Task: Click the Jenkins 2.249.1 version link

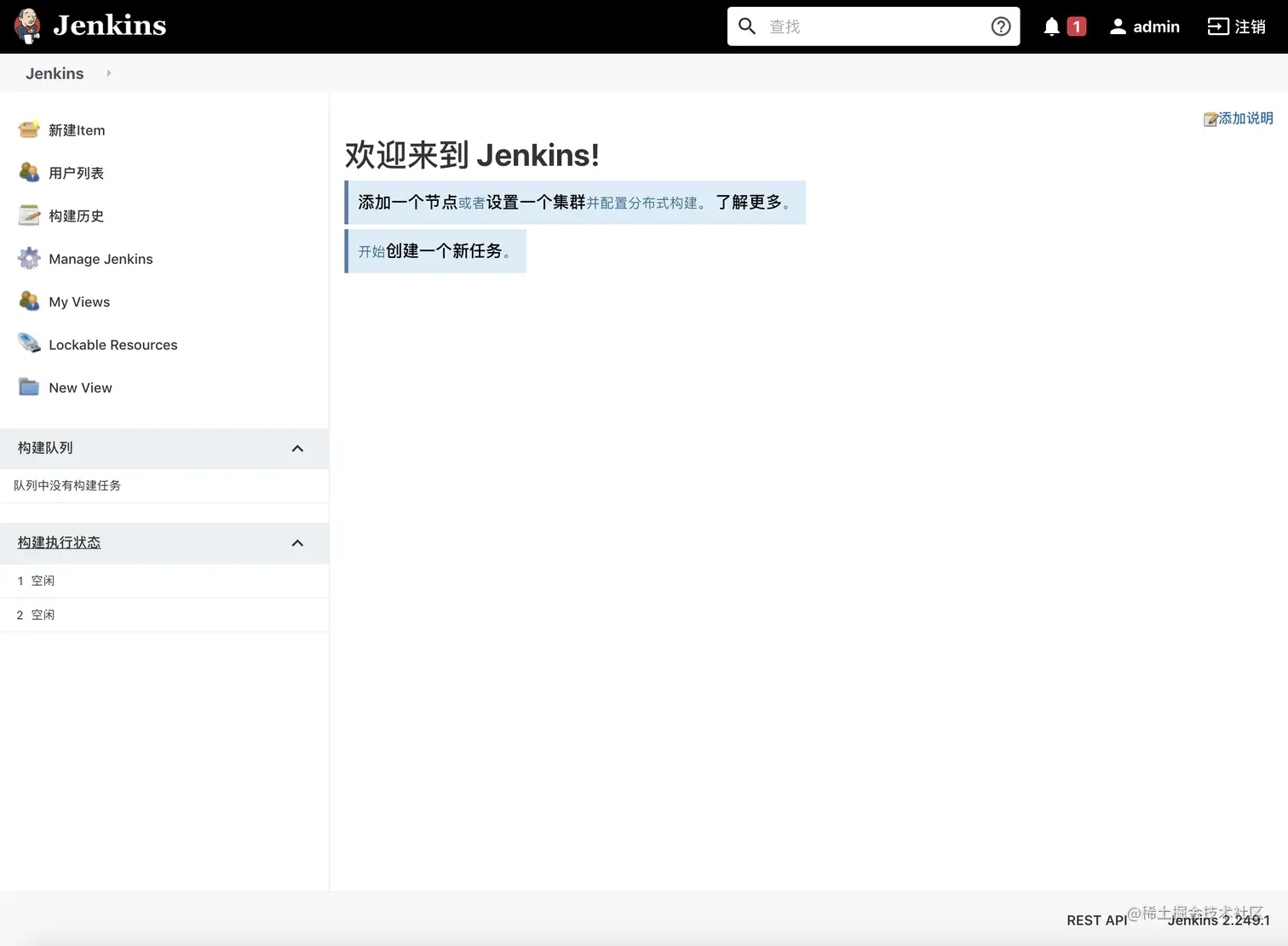Action: [x=1218, y=920]
